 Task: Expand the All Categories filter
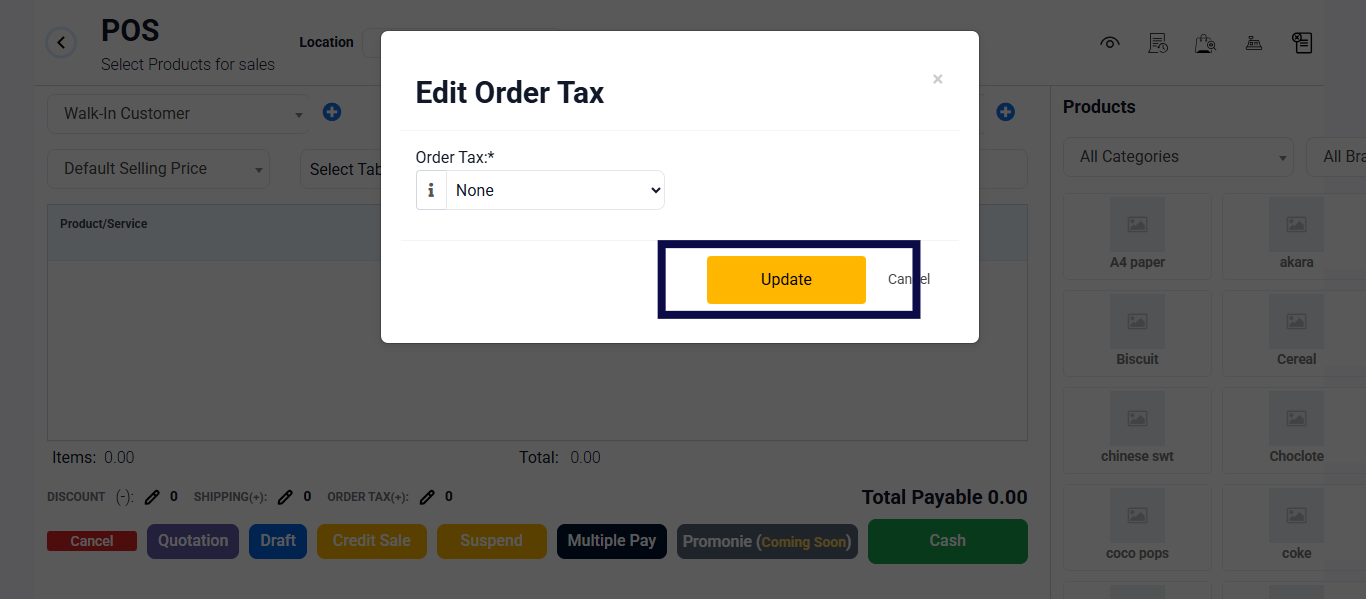[1179, 157]
